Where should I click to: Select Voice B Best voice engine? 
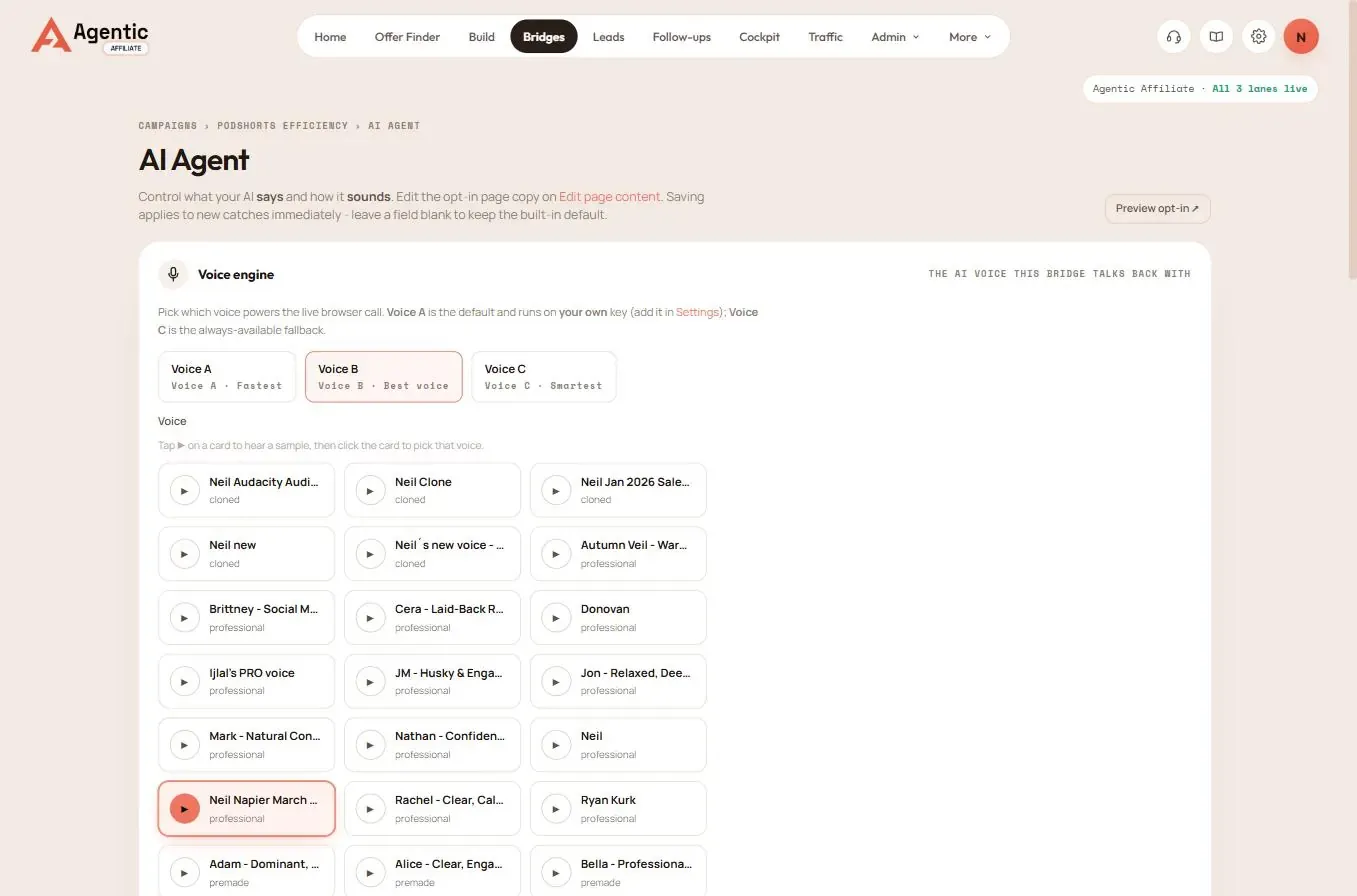384,377
